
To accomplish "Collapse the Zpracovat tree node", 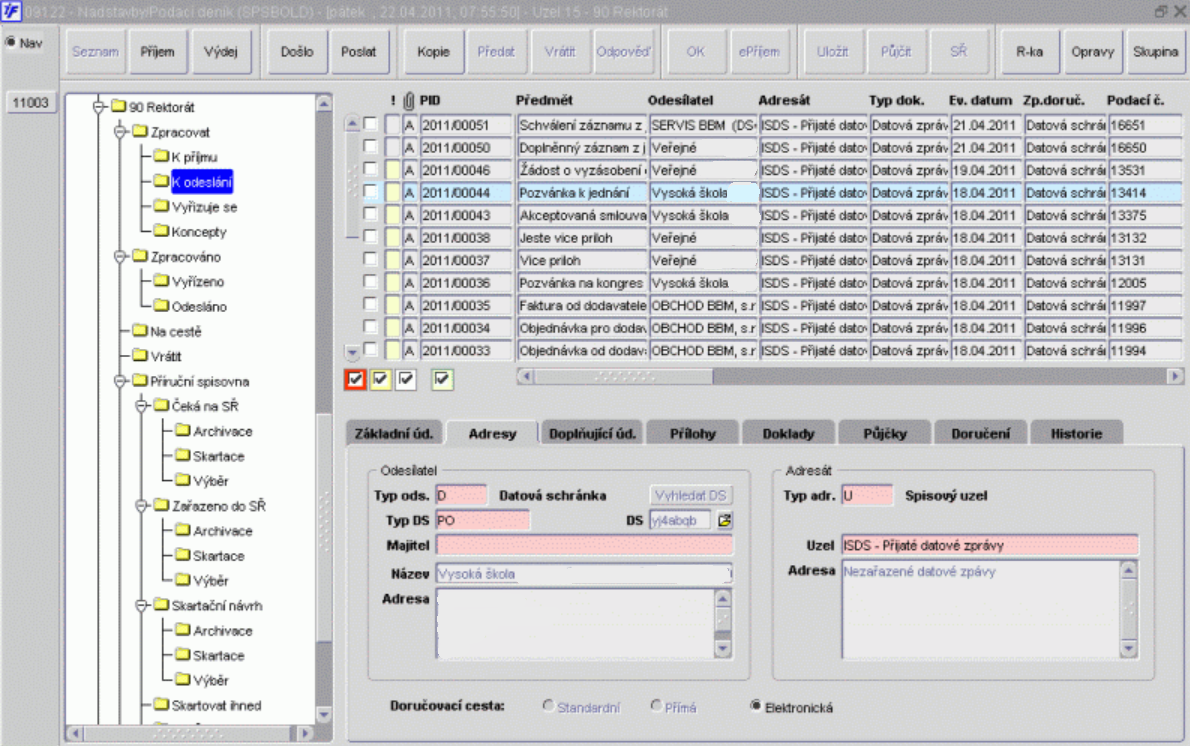I will pyautogui.click(x=119, y=132).
